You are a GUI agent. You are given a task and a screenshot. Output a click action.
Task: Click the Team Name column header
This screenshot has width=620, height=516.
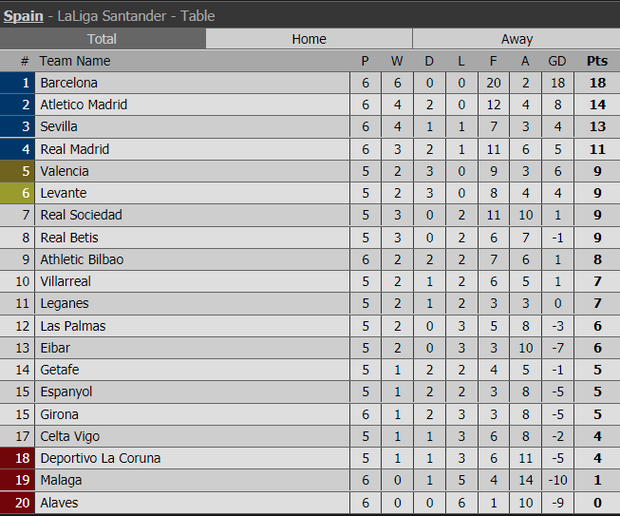point(75,61)
